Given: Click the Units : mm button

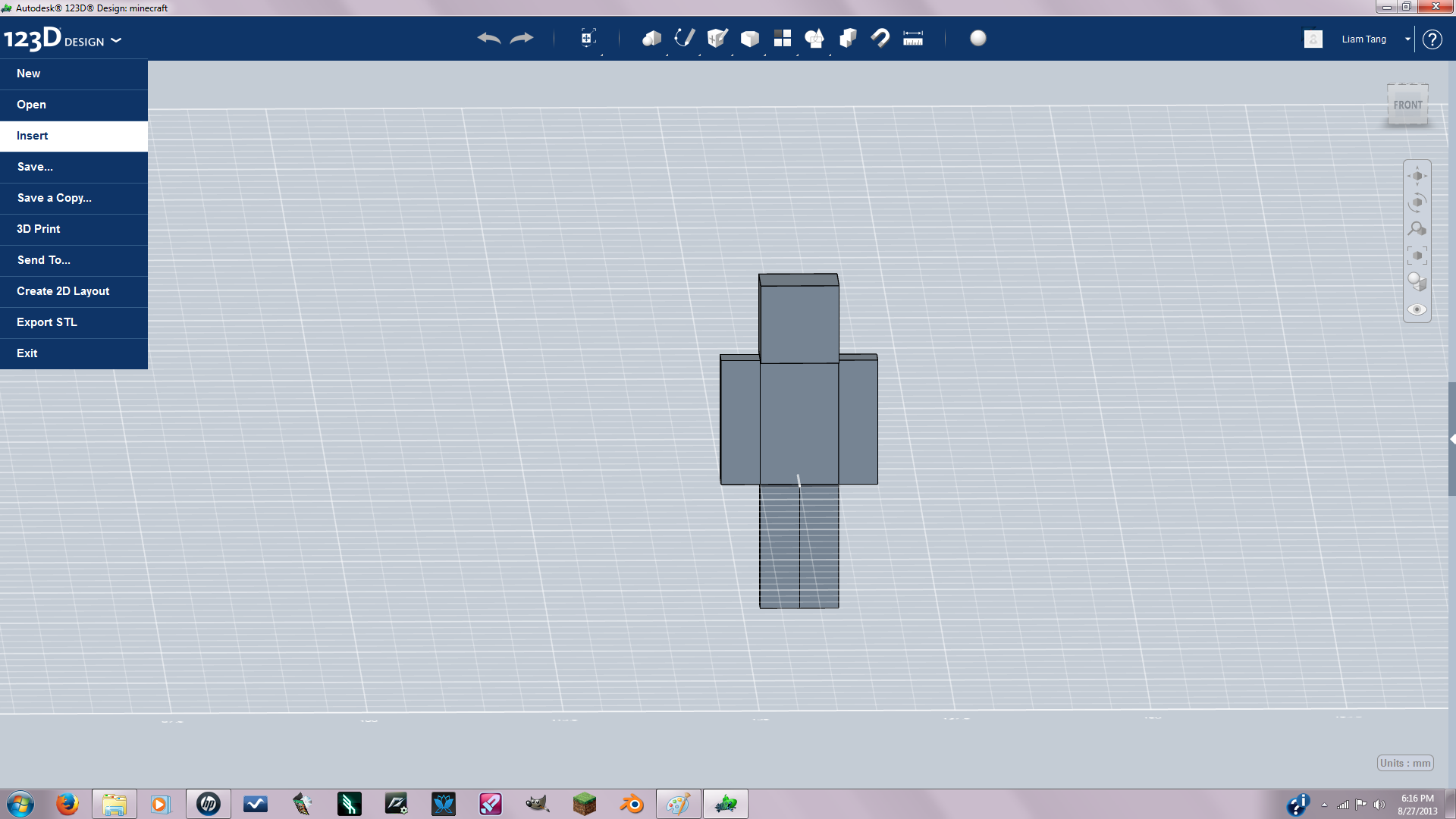Looking at the screenshot, I should pyautogui.click(x=1405, y=763).
